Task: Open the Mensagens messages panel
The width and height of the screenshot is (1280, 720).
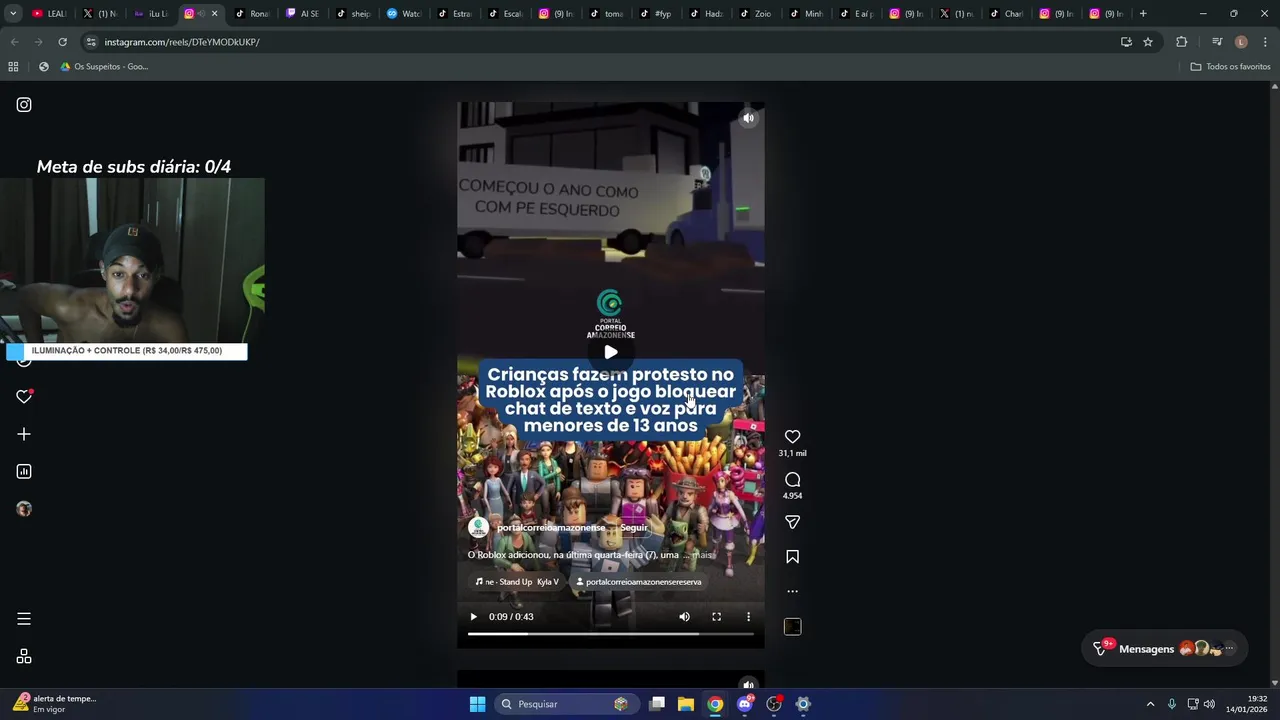Action: pos(1165,649)
